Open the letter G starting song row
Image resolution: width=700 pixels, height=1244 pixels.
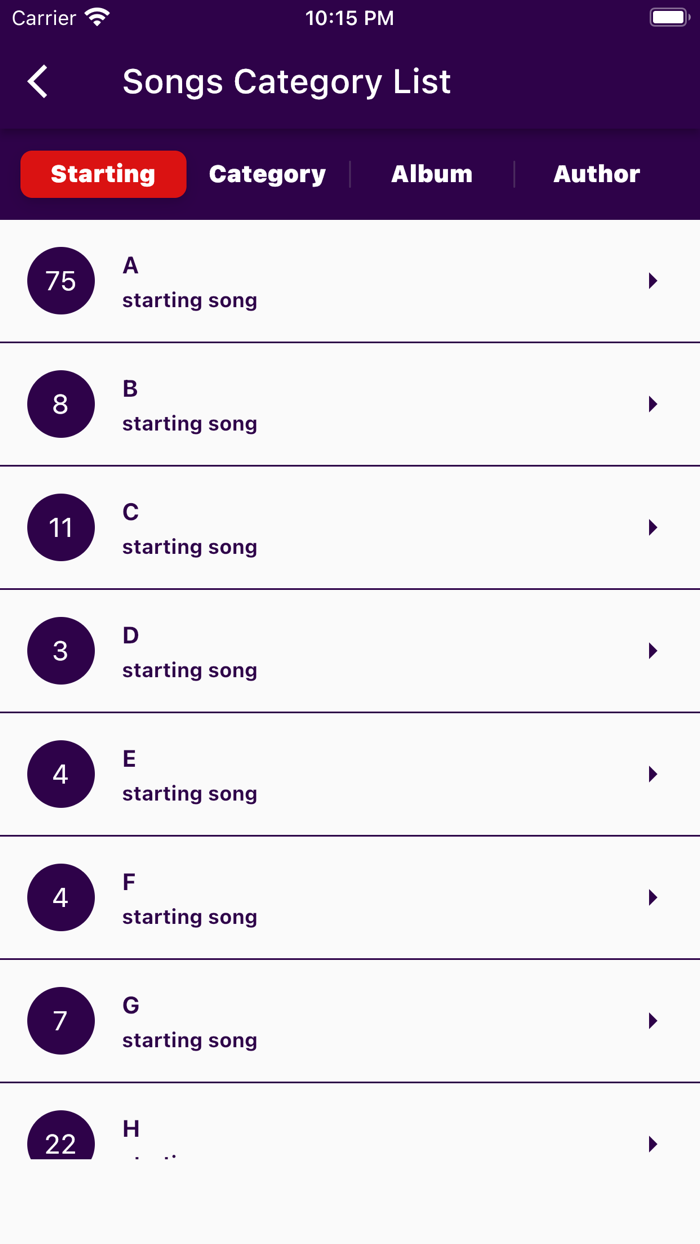(350, 1021)
